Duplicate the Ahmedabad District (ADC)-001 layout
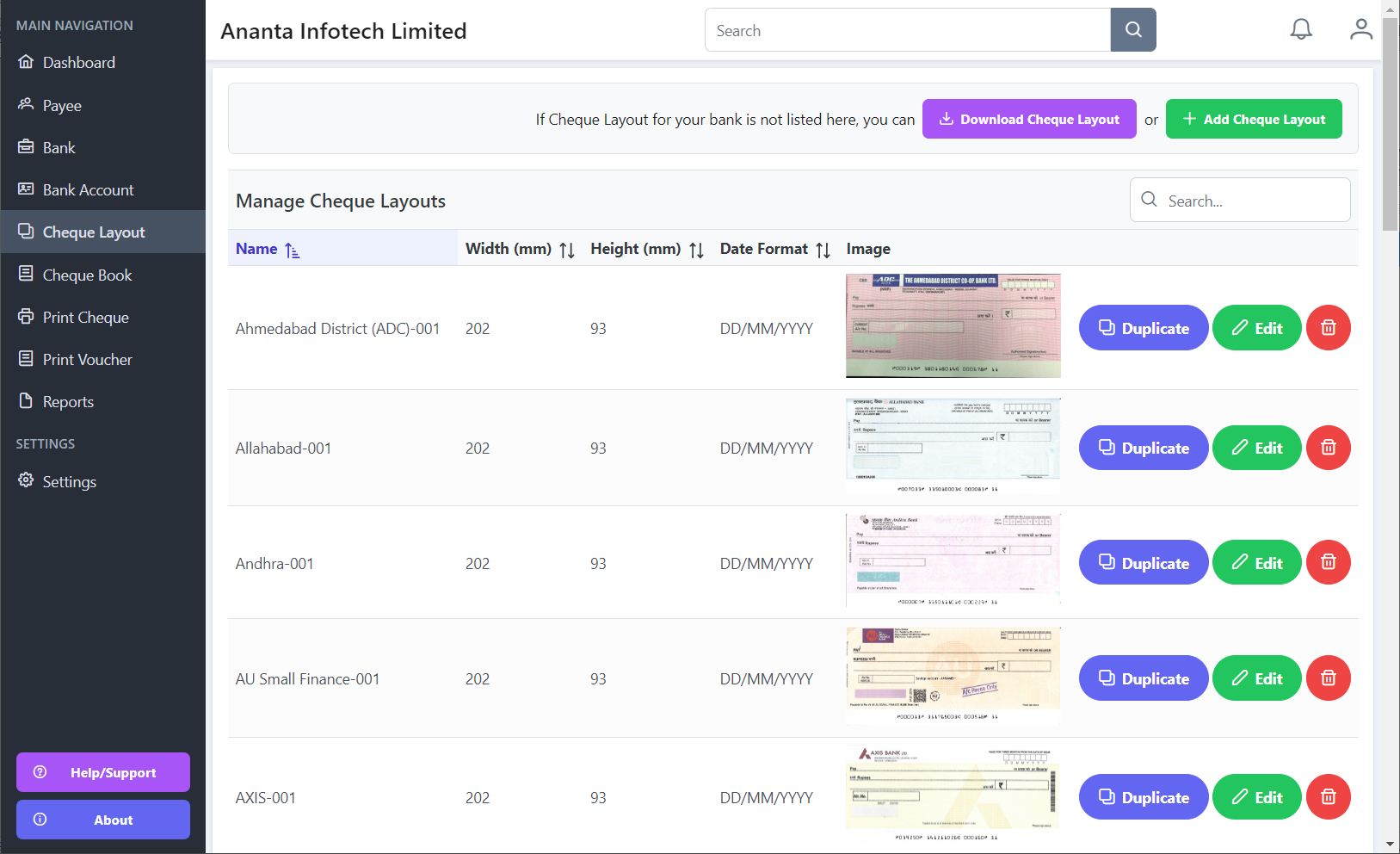This screenshot has height=854, width=1400. point(1144,328)
